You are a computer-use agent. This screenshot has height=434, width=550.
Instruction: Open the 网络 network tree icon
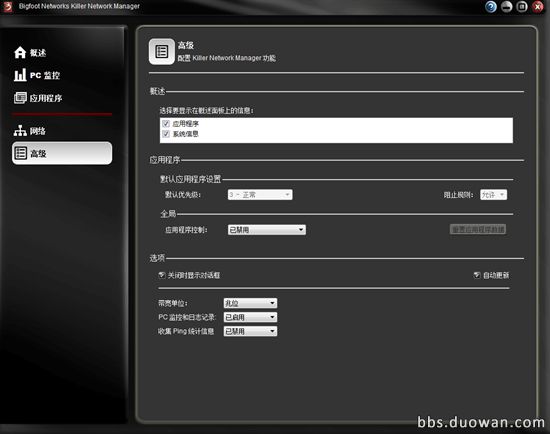click(x=20, y=131)
